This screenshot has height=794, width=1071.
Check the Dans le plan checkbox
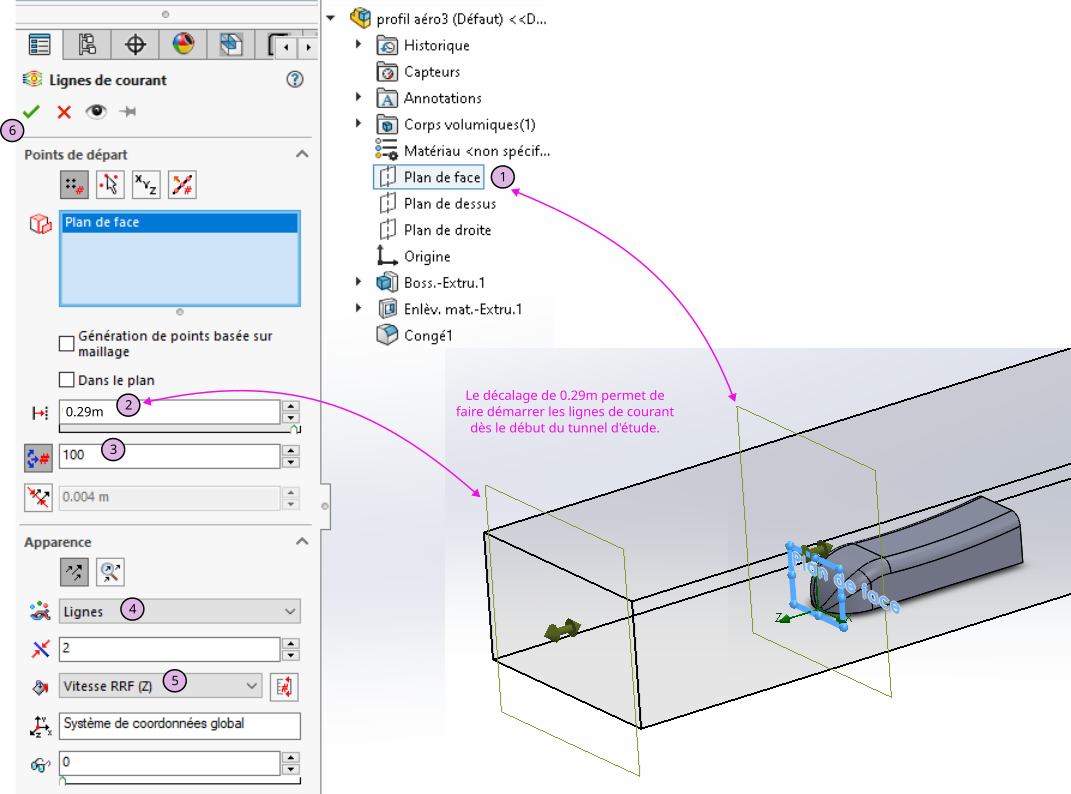coord(67,380)
